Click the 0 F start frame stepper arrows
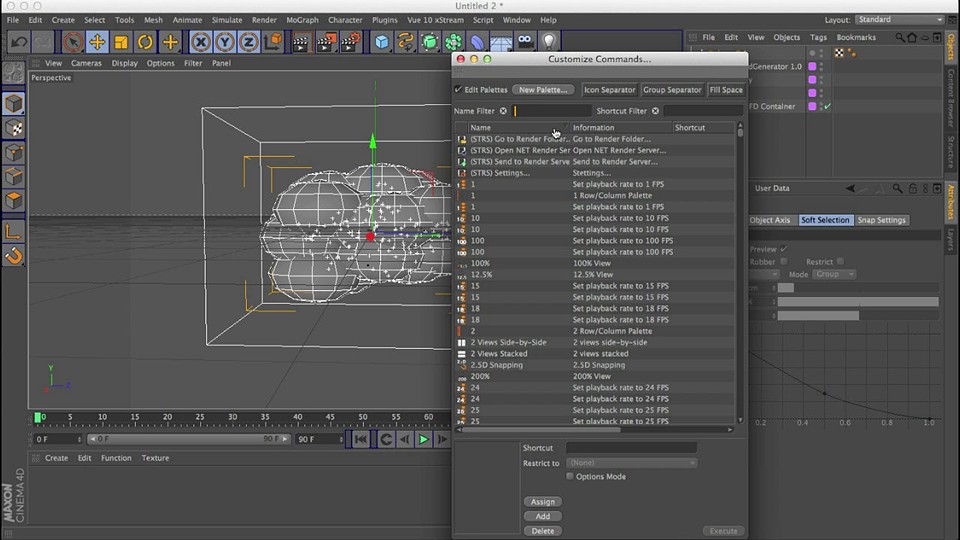 click(79, 439)
